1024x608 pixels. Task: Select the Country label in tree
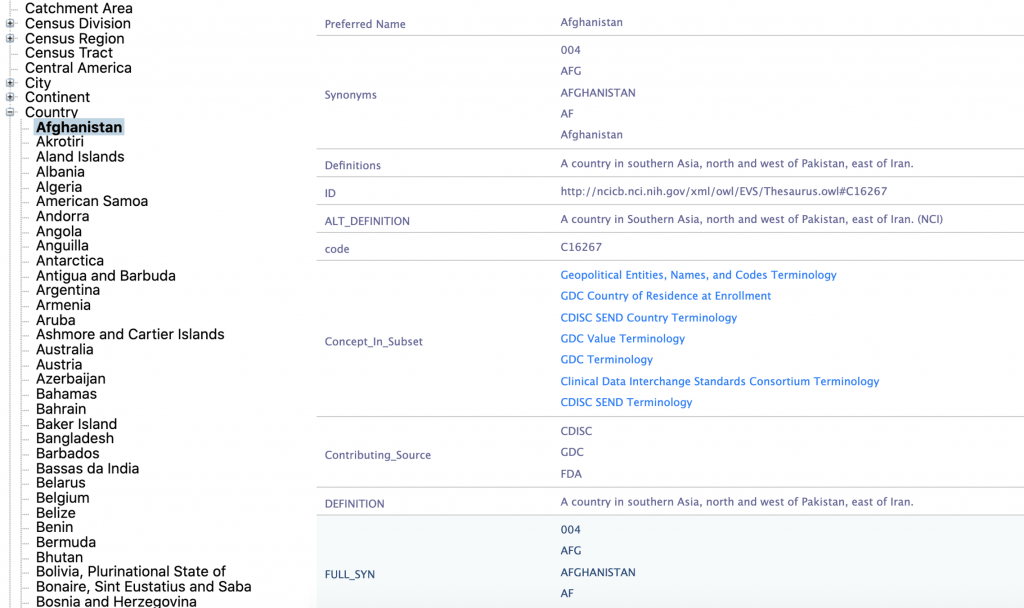[52, 112]
